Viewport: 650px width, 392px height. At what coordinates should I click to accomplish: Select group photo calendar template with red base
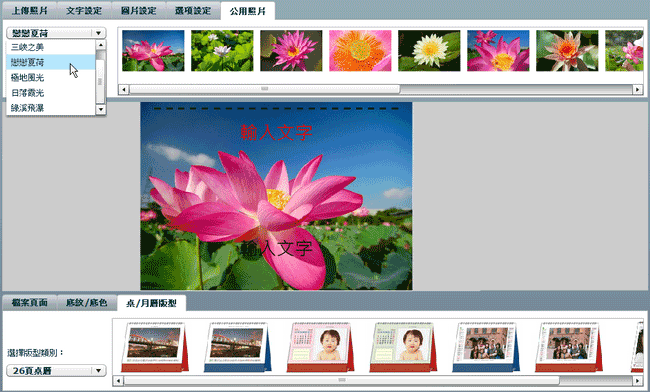click(x=569, y=347)
